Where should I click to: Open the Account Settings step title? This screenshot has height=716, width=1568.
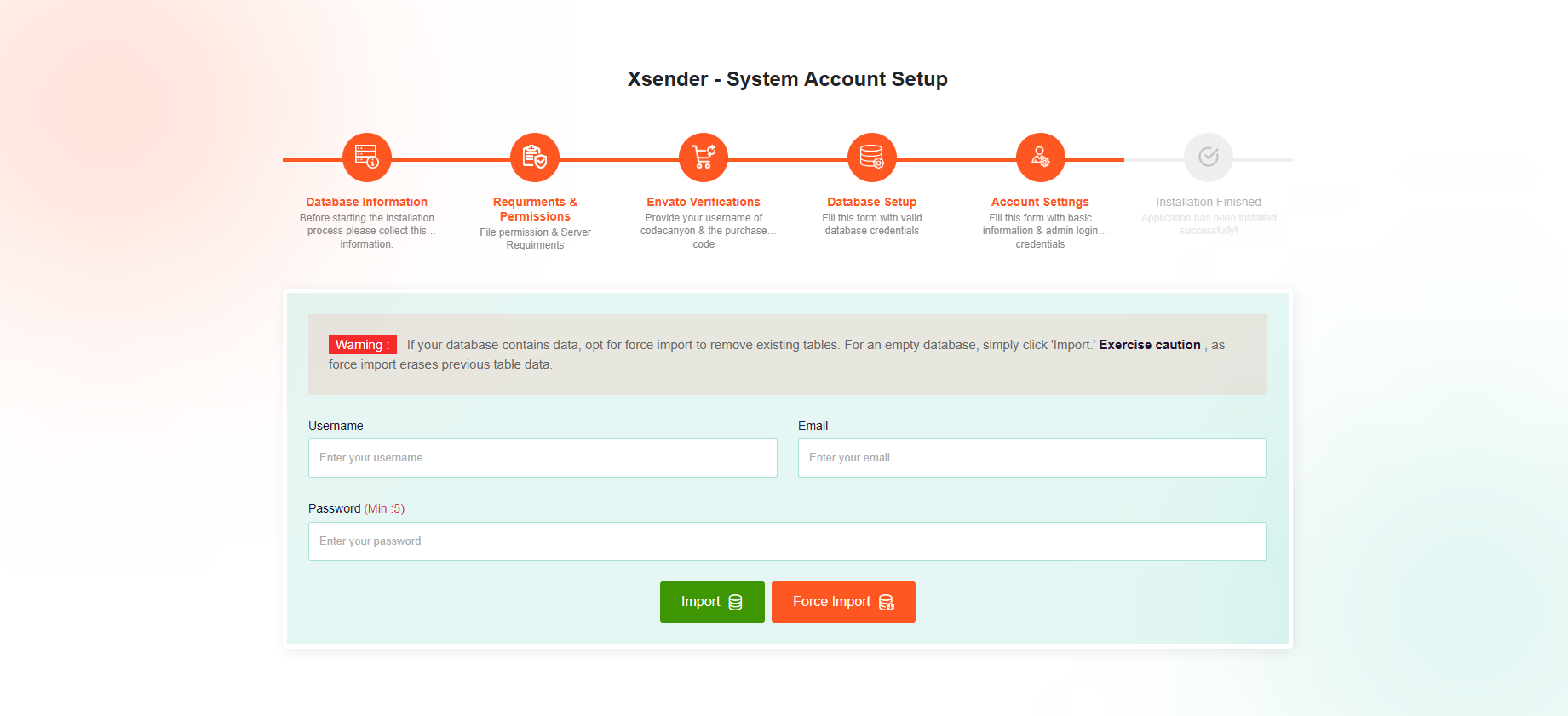pos(1040,202)
